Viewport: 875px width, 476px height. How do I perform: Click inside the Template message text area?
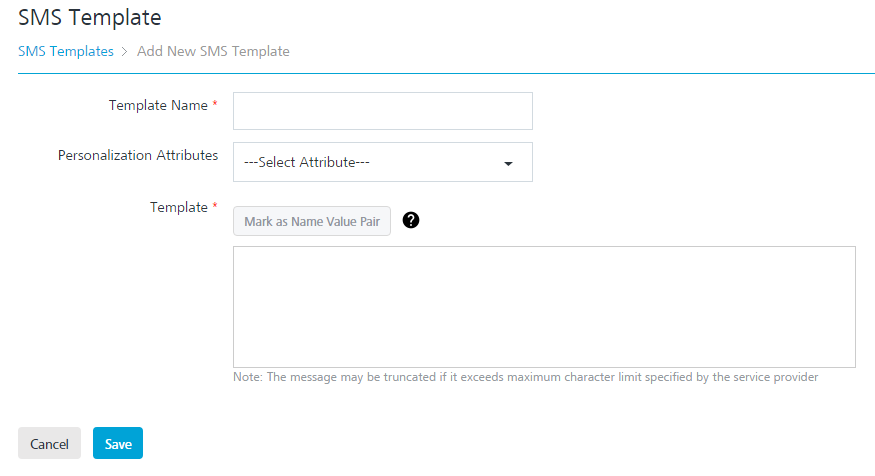pyautogui.click(x=544, y=306)
